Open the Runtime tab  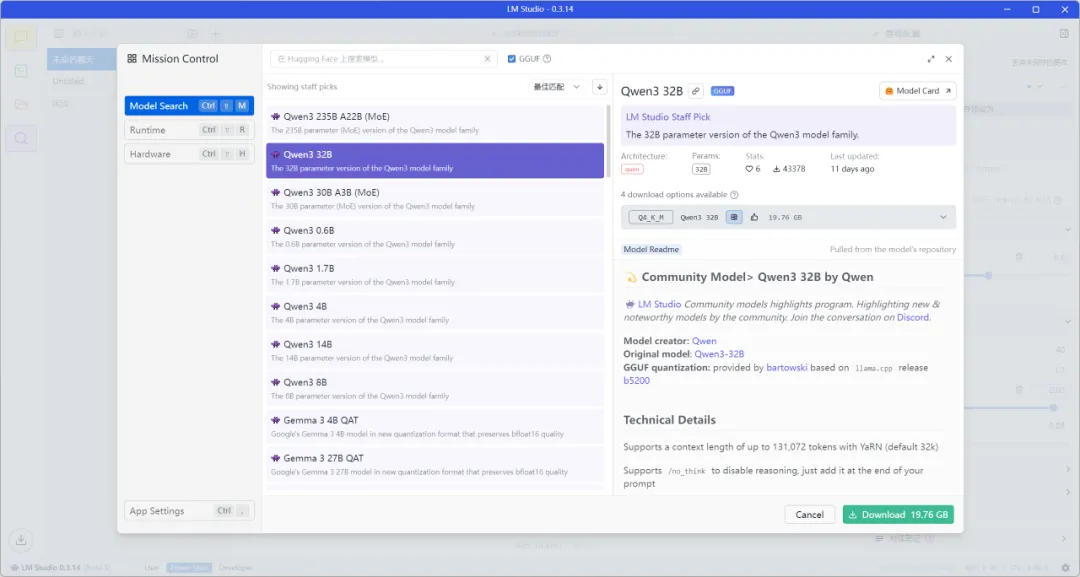(x=189, y=130)
